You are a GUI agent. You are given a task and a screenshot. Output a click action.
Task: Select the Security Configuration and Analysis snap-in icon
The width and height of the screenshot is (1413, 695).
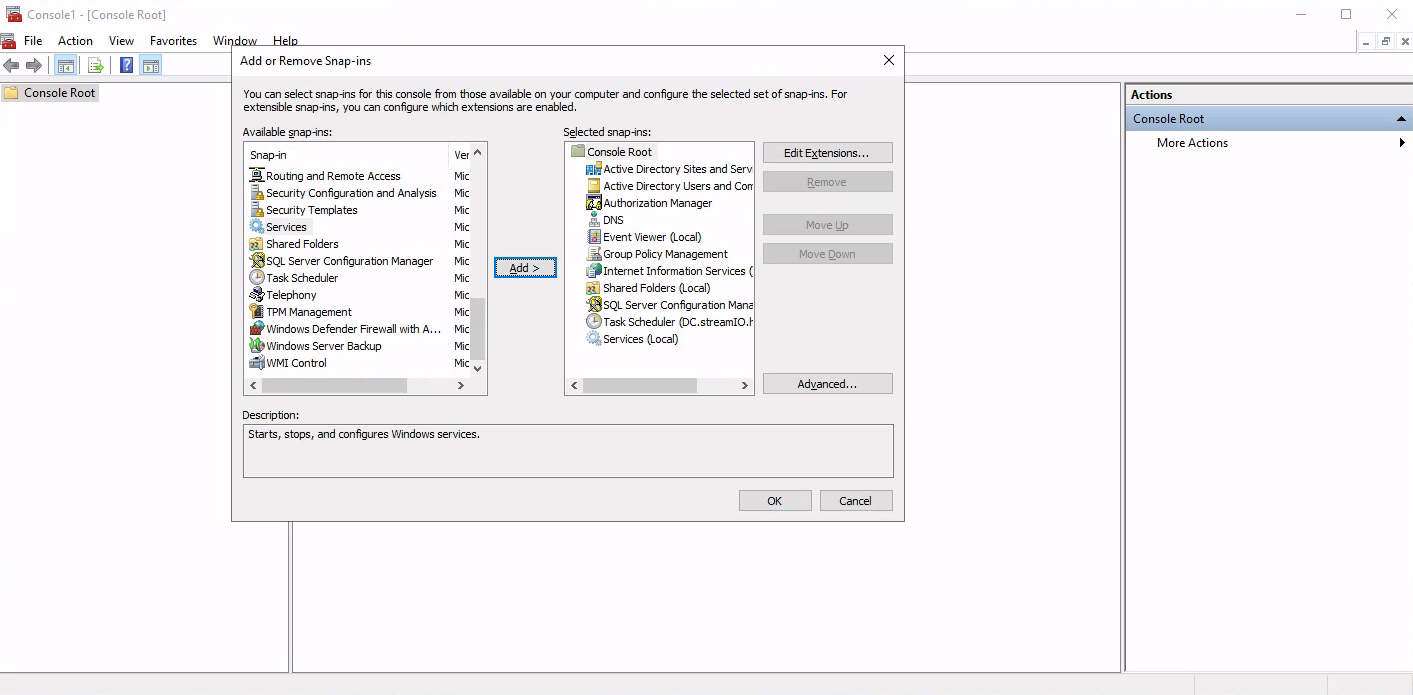(x=257, y=193)
